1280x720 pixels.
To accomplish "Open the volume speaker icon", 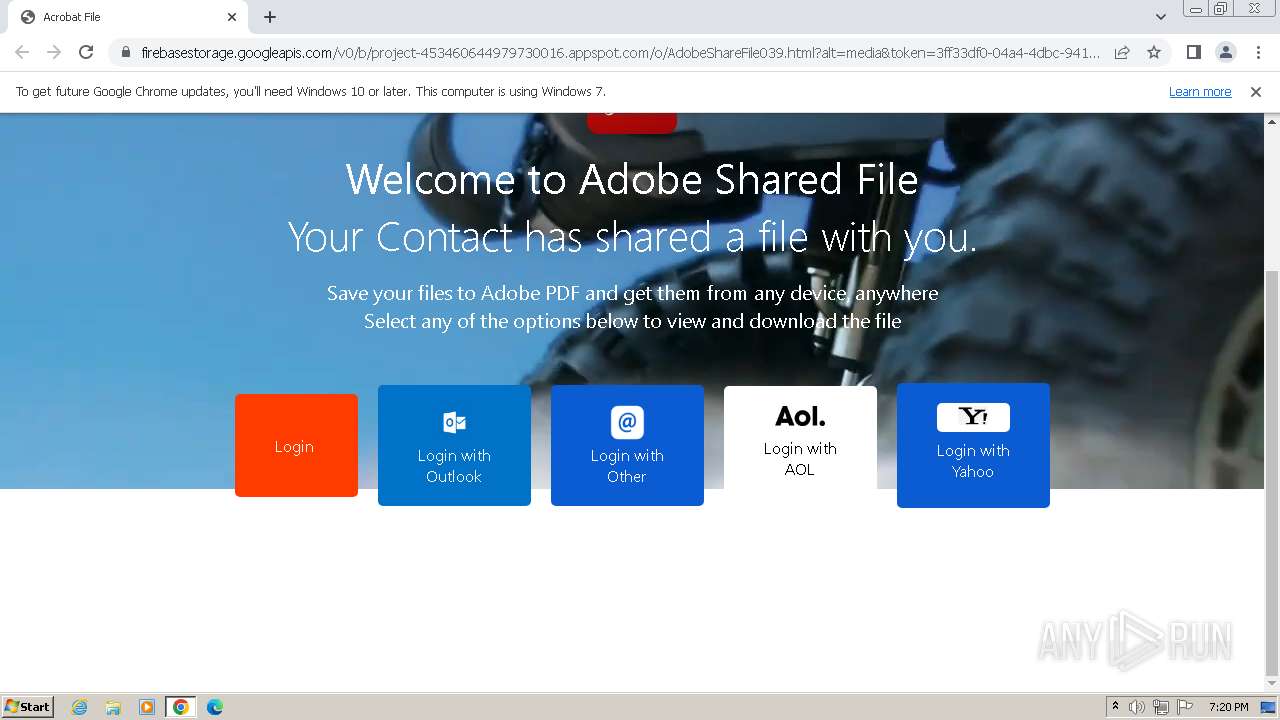I will click(1137, 707).
